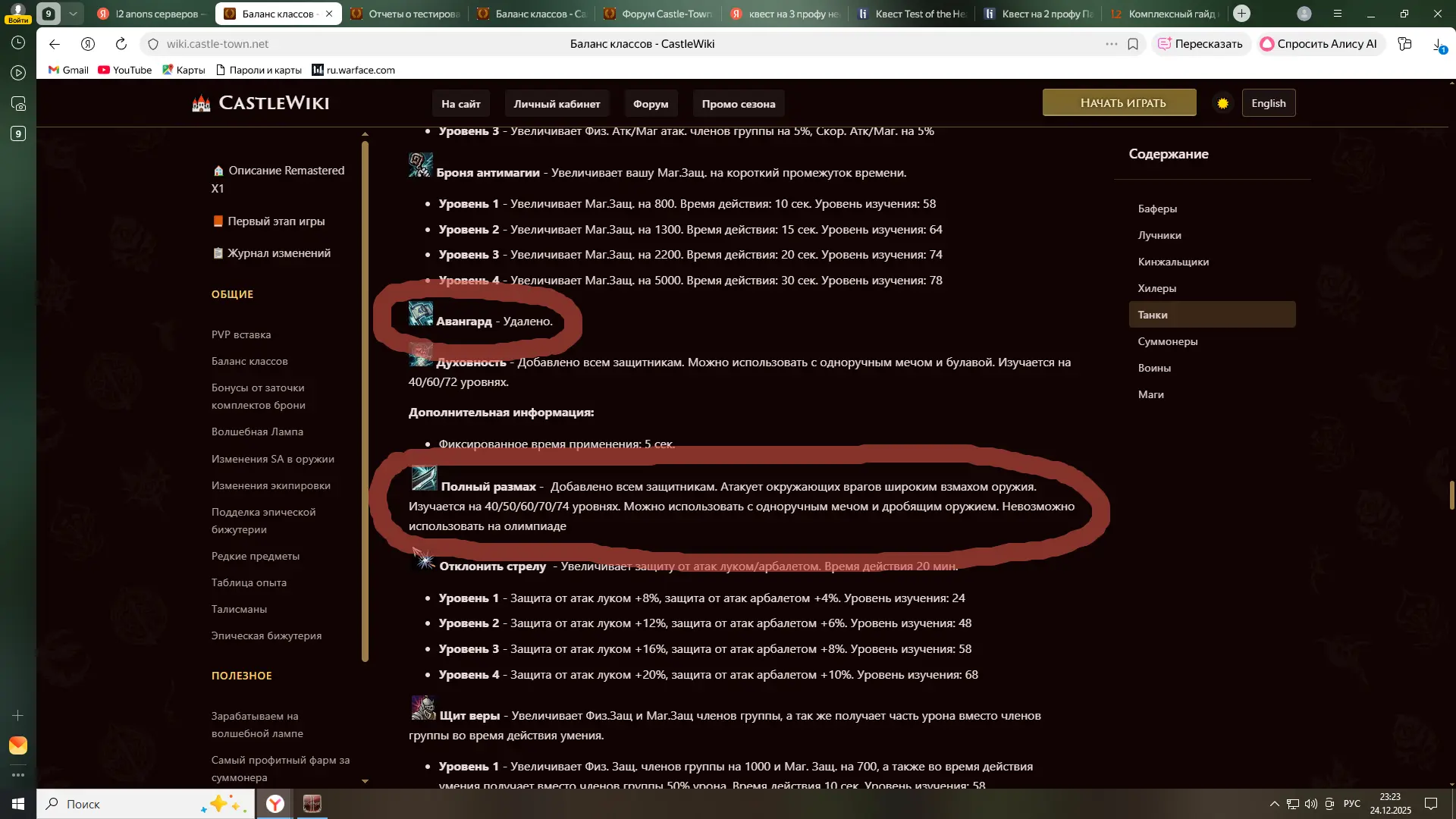
Task: Click the Броня антимагии skill icon
Action: (x=420, y=165)
